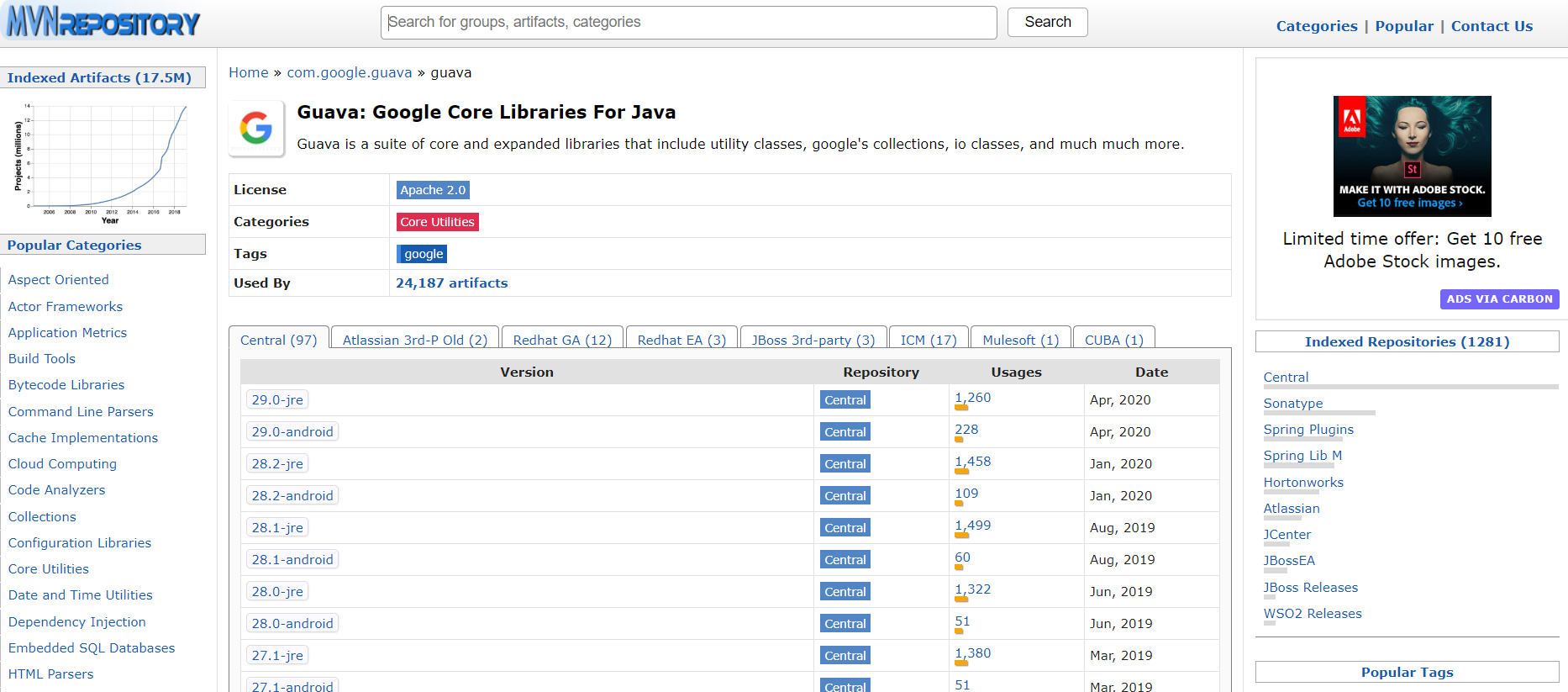This screenshot has height=692, width=1568.
Task: Open JCenter repository link
Action: pyautogui.click(x=1286, y=535)
